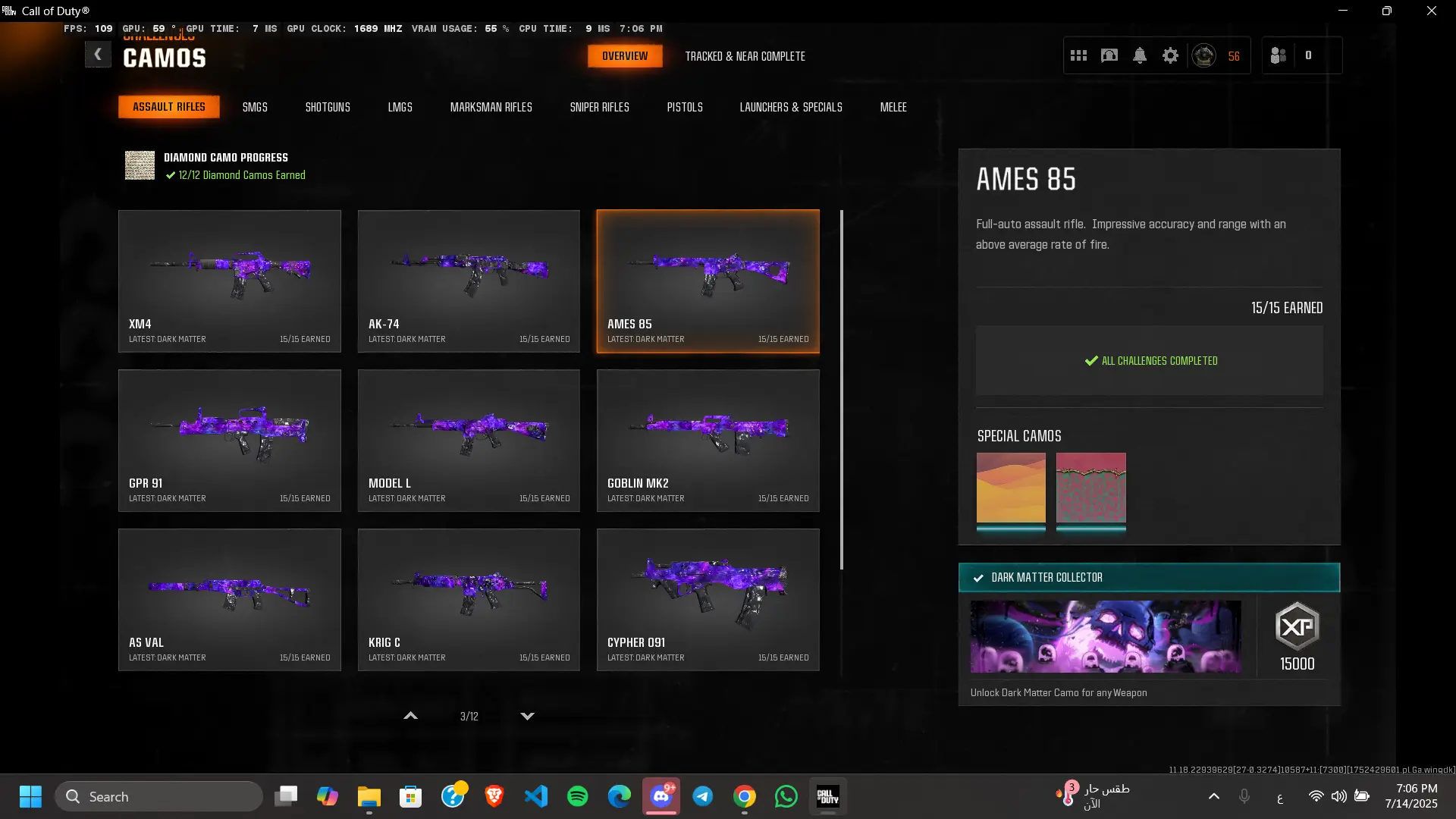The image size is (1456, 819).
Task: Open the grid menu icon
Action: (x=1078, y=55)
